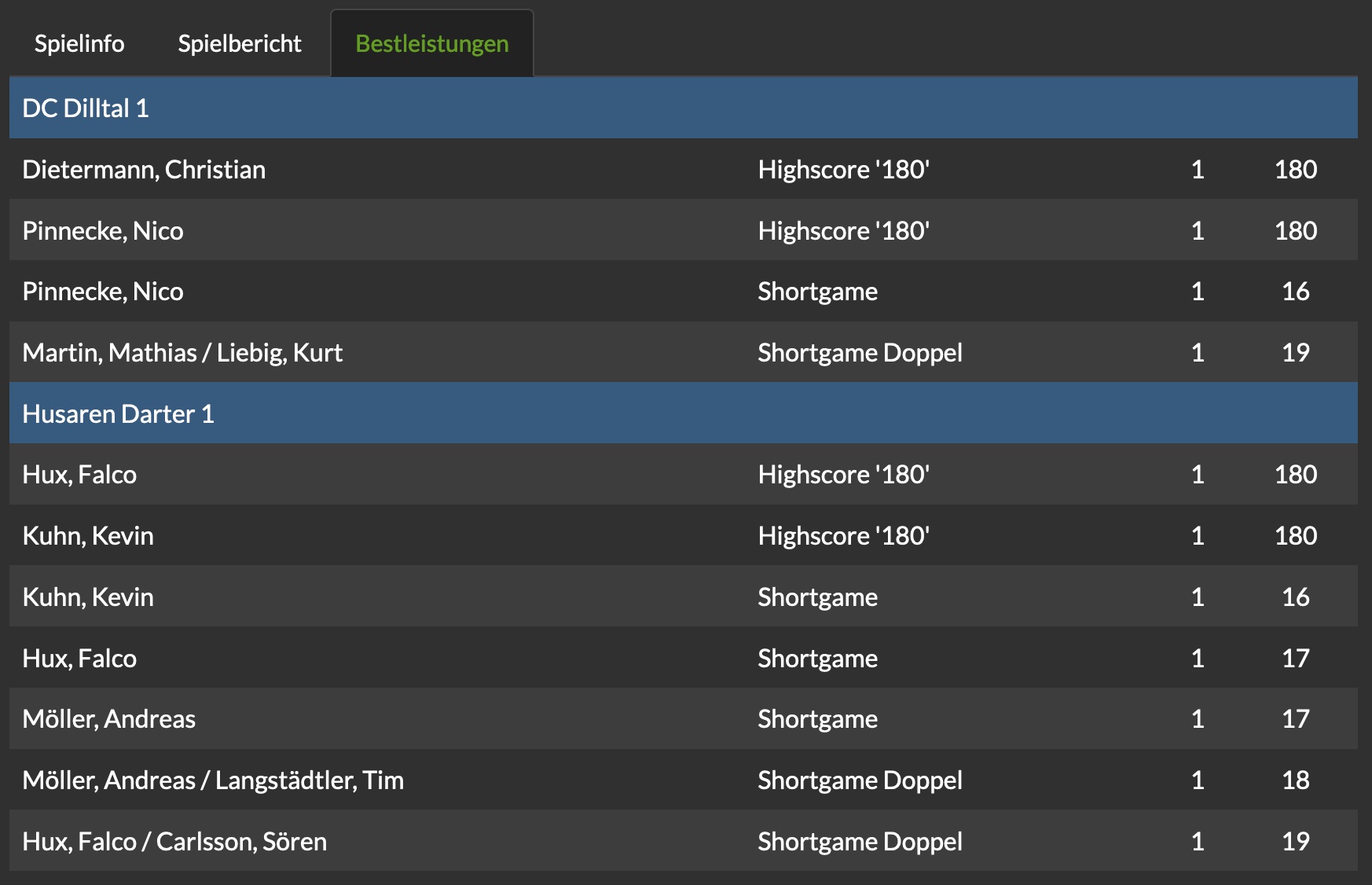This screenshot has height=885, width=1372.
Task: Click Shortgame label in Kuhn, Kevin's row
Action: 818,597
